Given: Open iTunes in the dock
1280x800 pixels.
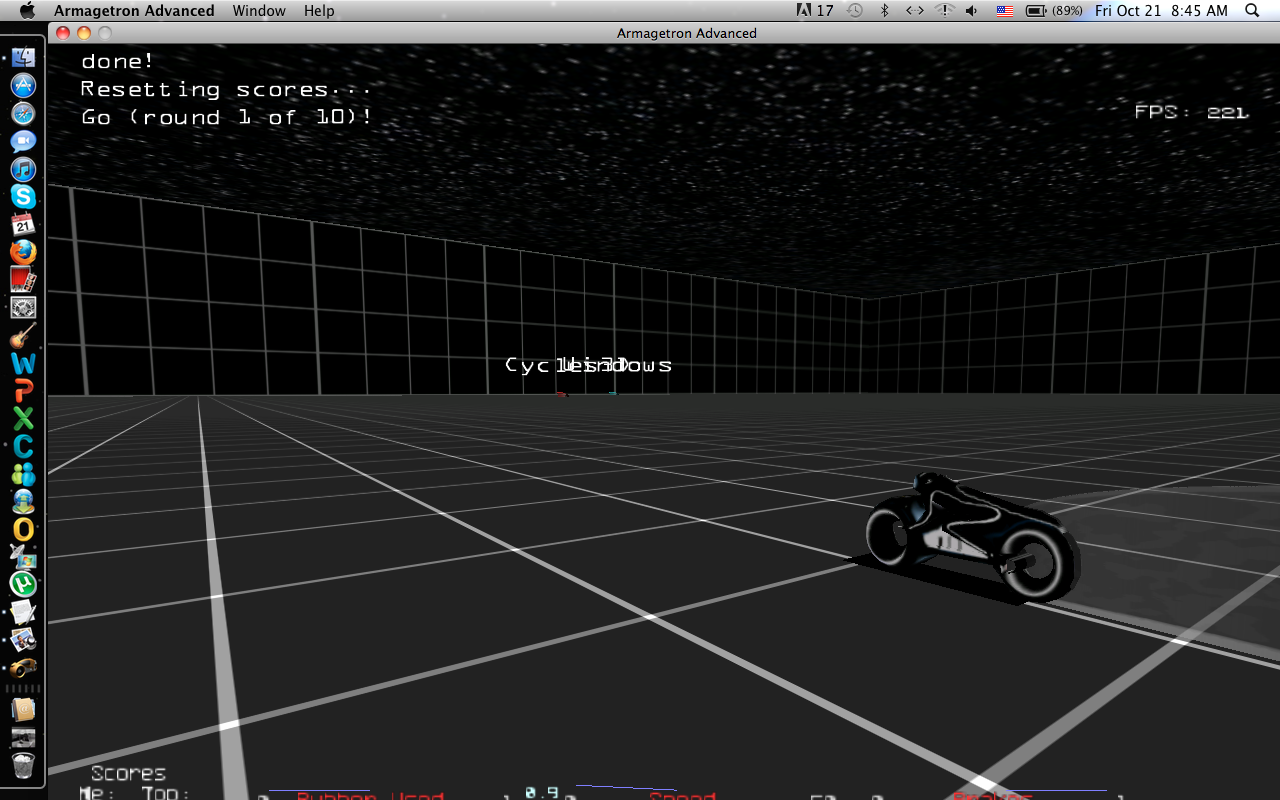Looking at the screenshot, I should [23, 169].
